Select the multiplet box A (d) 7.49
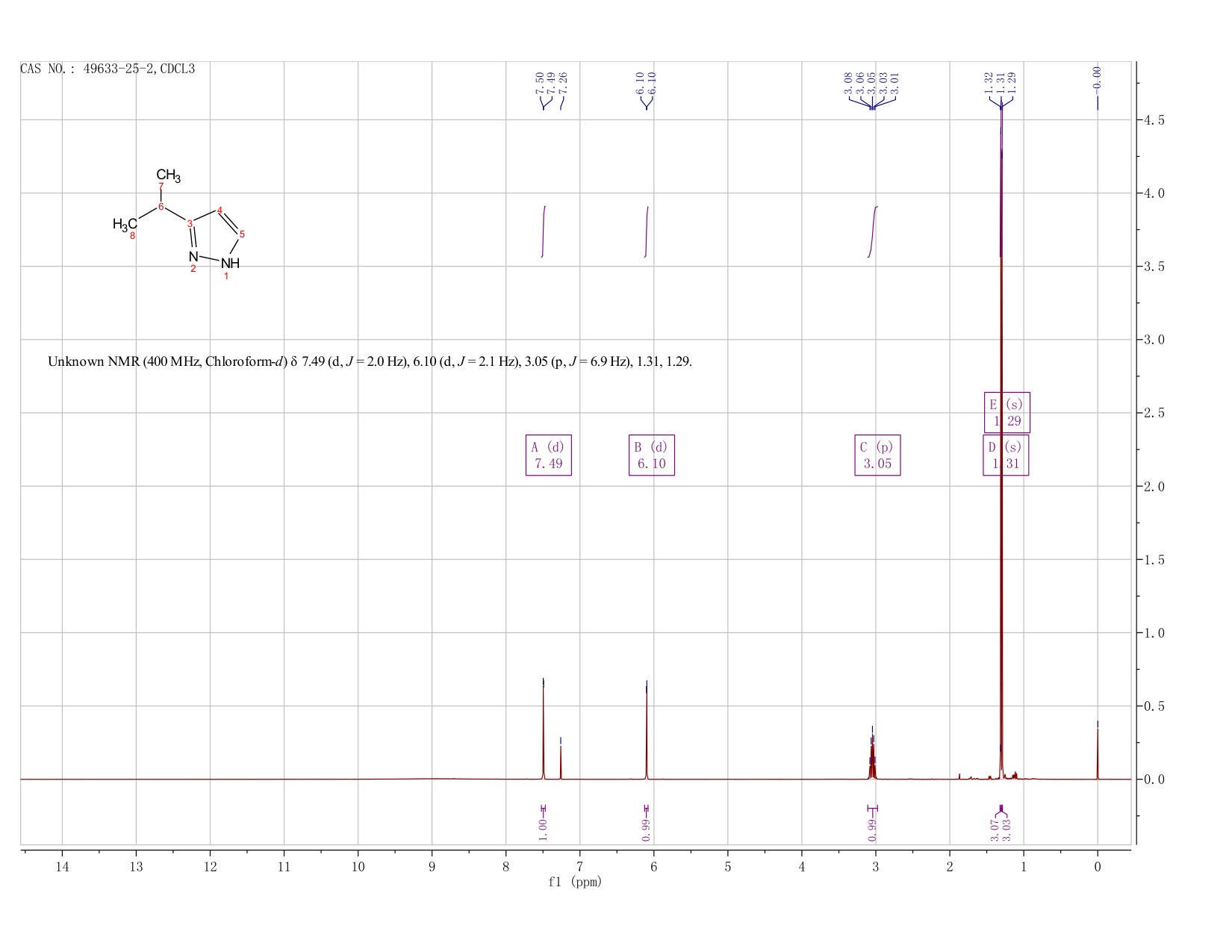The image size is (1232, 952). pyautogui.click(x=549, y=455)
